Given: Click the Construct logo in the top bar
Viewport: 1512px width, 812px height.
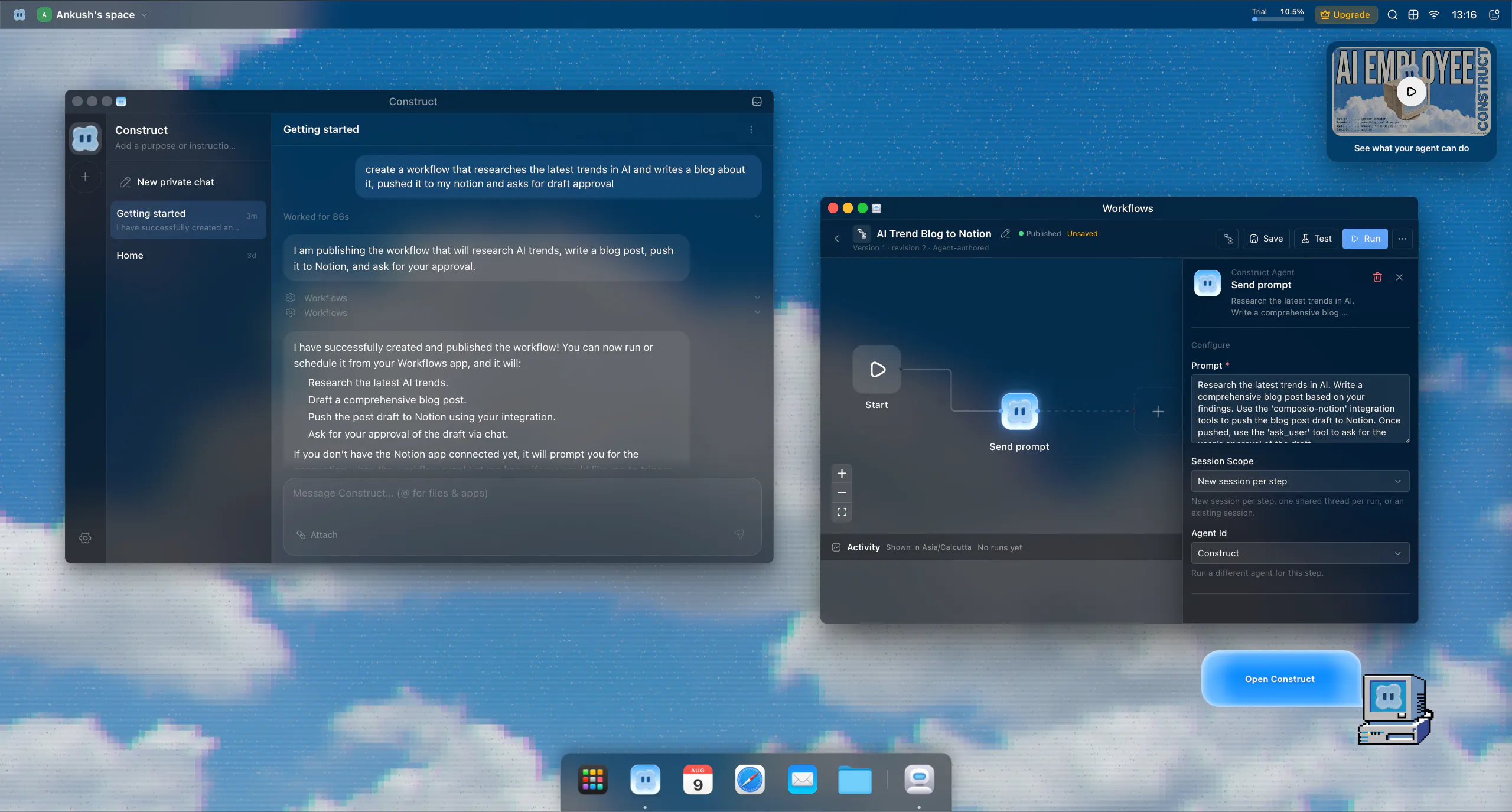Looking at the screenshot, I should (x=19, y=15).
